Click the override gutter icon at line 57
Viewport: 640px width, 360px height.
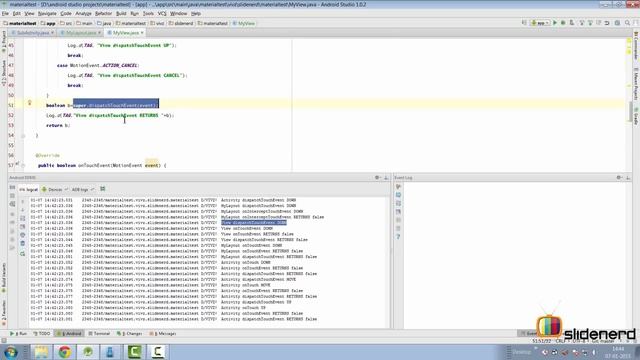(x=17, y=165)
